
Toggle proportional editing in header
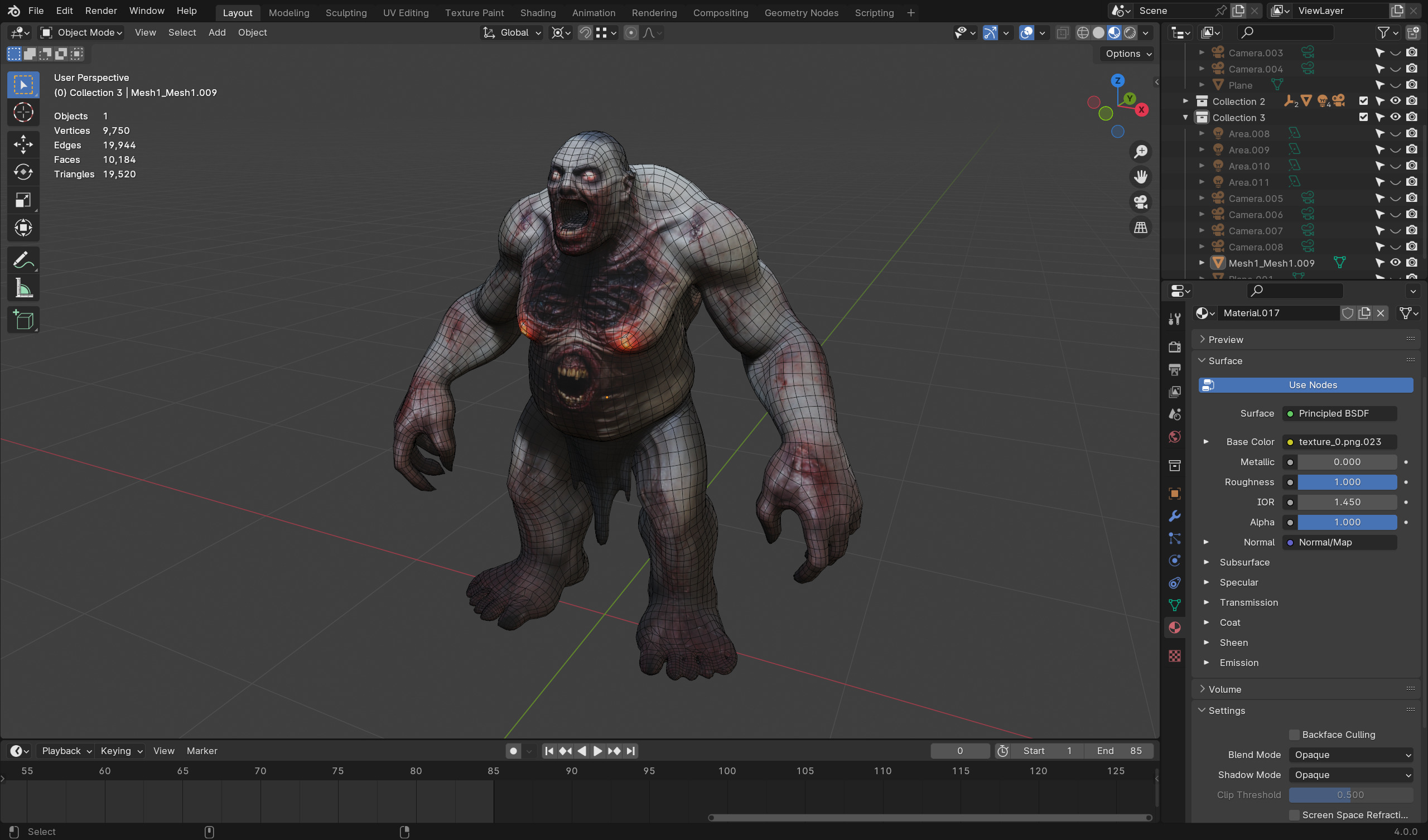(630, 33)
